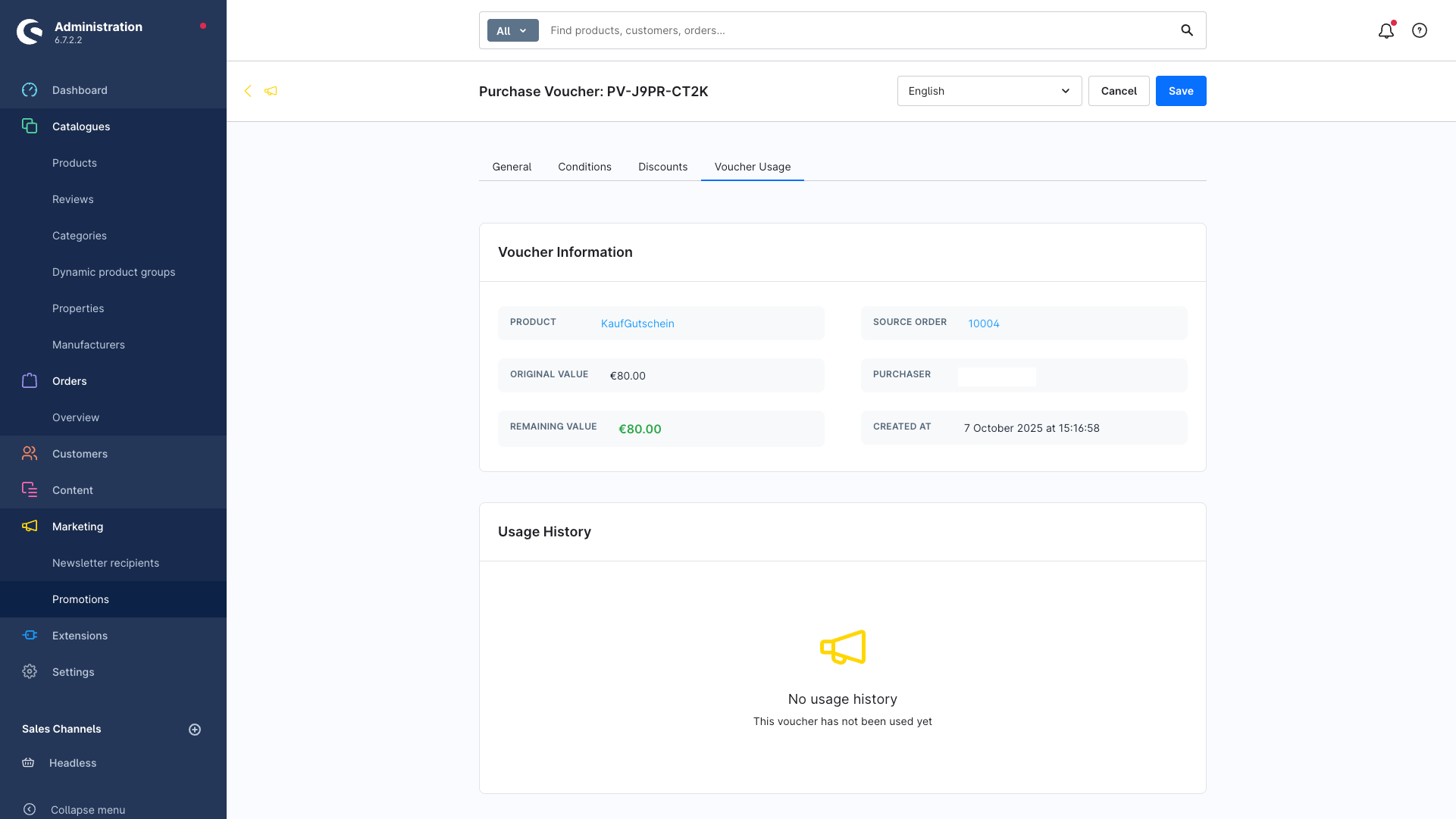
Task: Click the Customers people icon
Action: pos(30,454)
